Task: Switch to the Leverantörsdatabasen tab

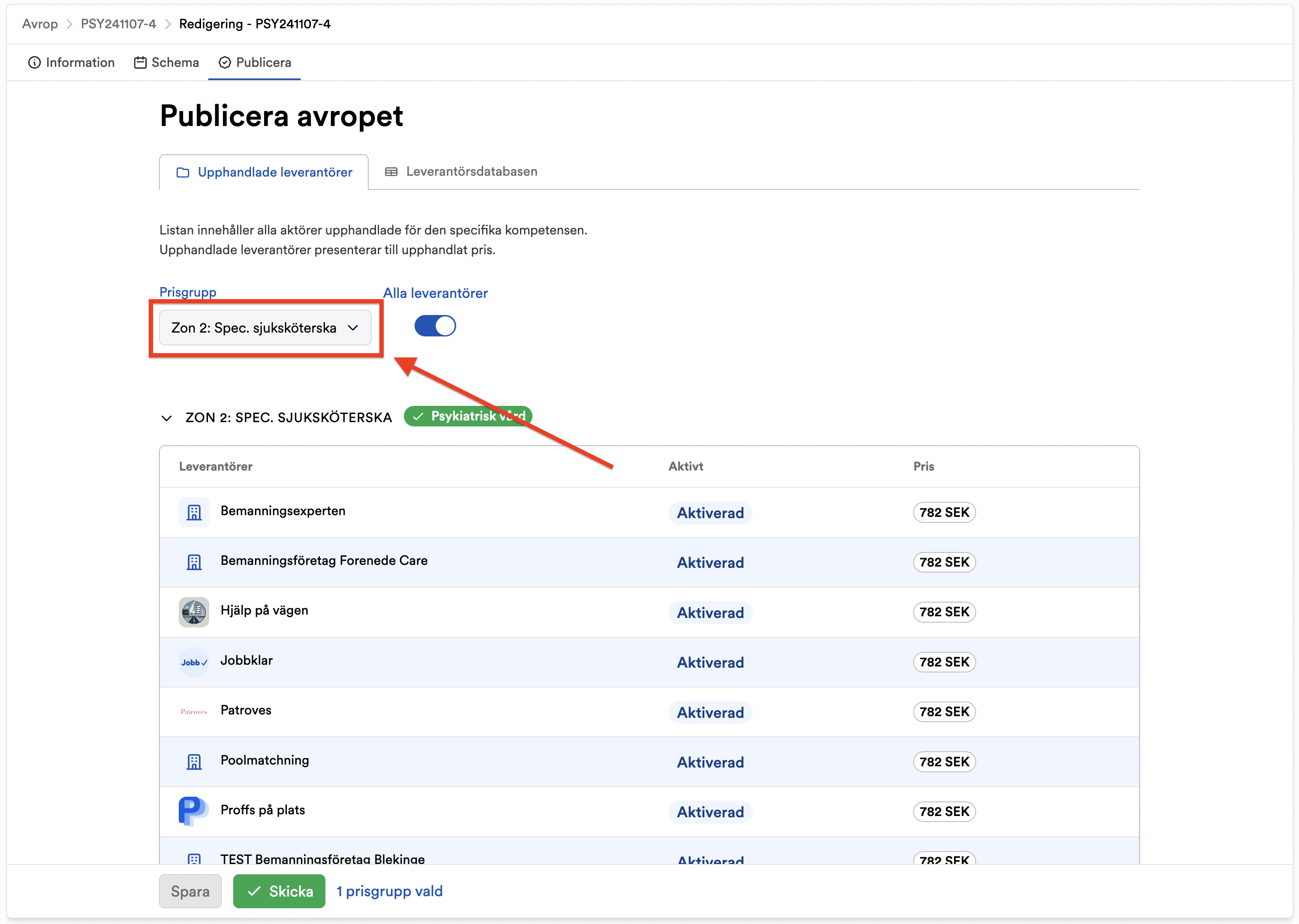Action: 461,172
